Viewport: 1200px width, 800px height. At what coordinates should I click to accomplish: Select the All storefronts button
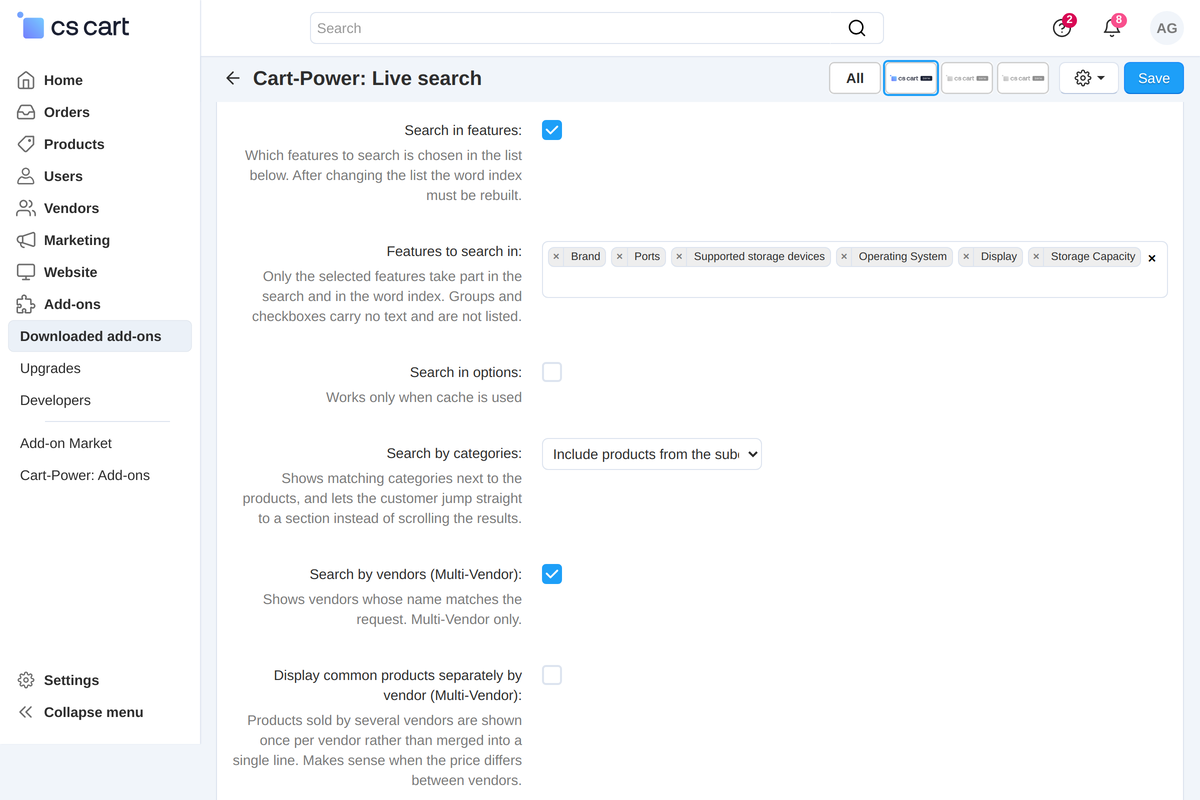pyautogui.click(x=855, y=78)
